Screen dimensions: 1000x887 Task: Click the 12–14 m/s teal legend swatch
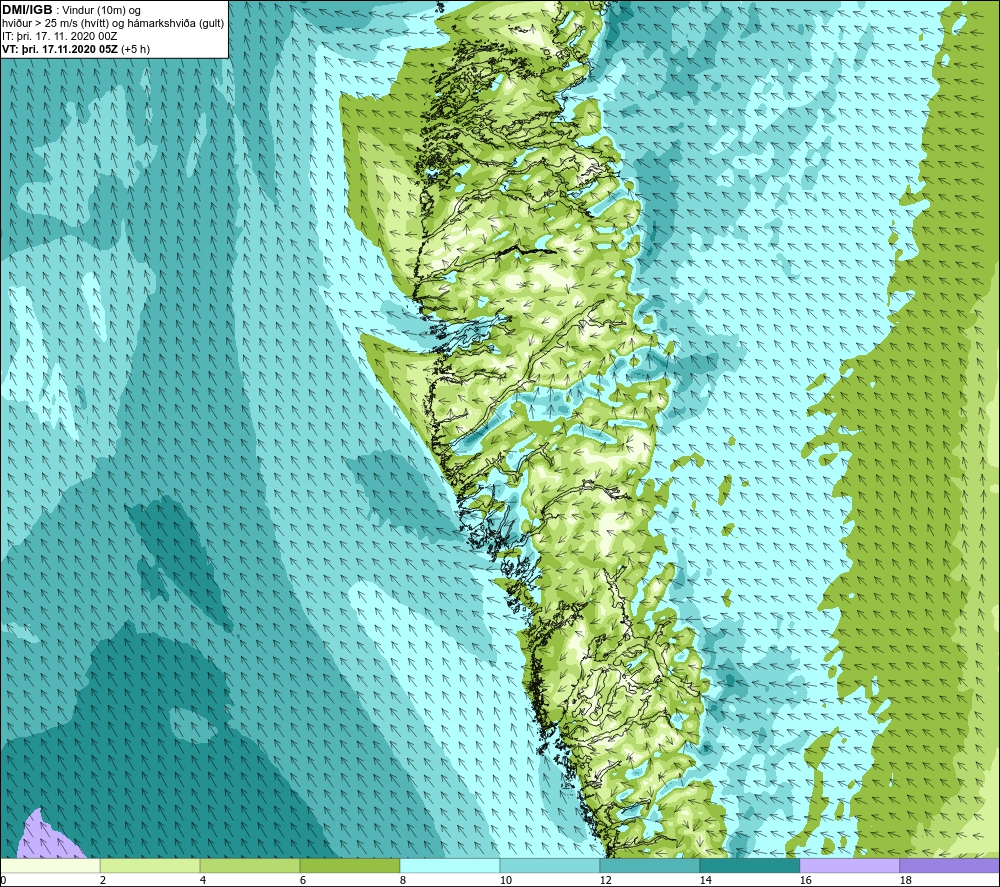click(649, 865)
